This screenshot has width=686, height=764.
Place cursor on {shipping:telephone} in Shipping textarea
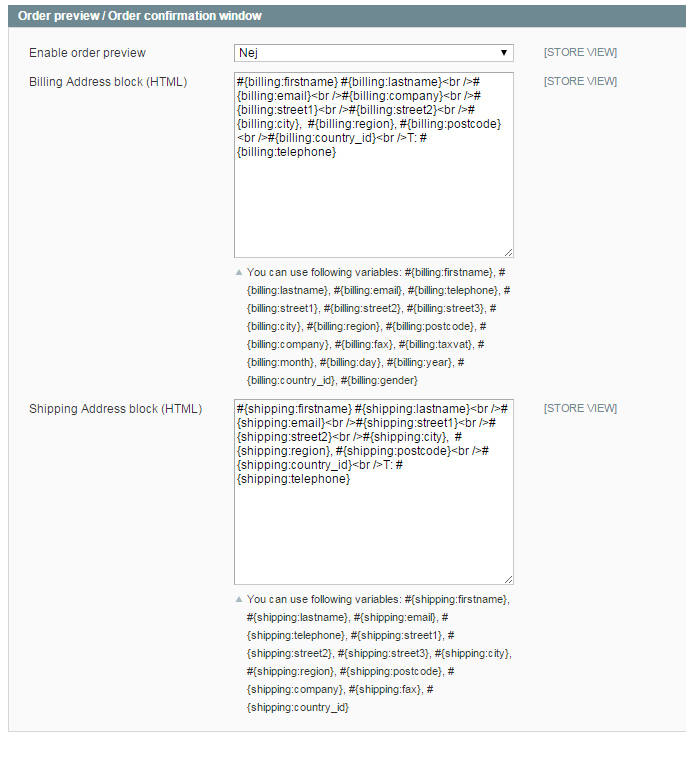(293, 479)
